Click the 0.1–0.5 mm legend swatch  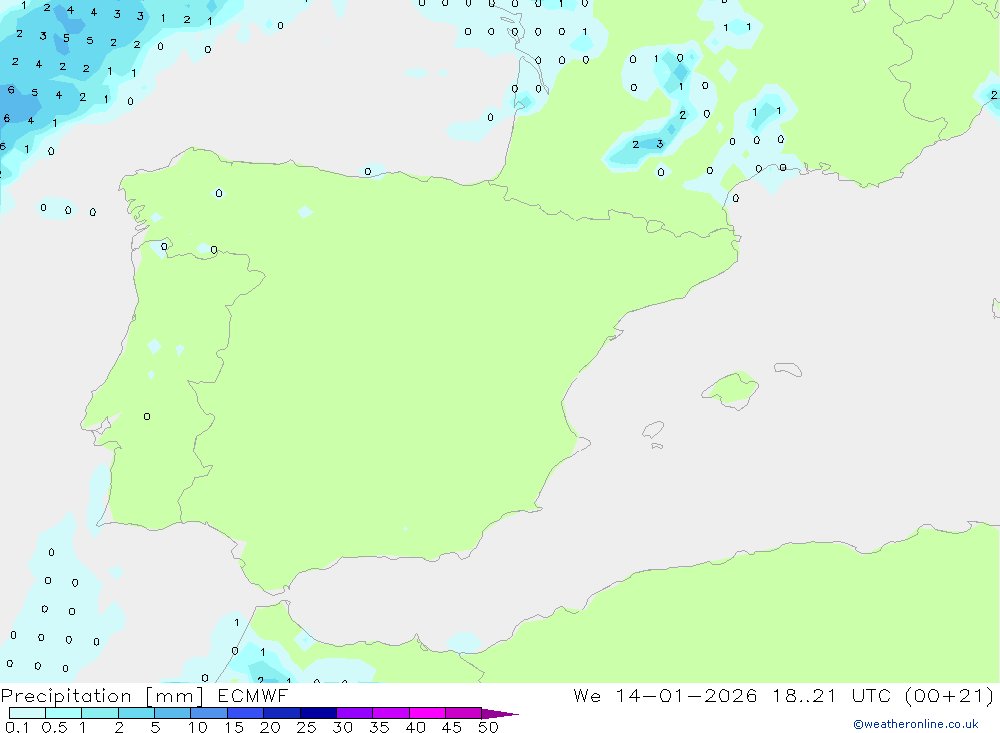pyautogui.click(x=27, y=713)
